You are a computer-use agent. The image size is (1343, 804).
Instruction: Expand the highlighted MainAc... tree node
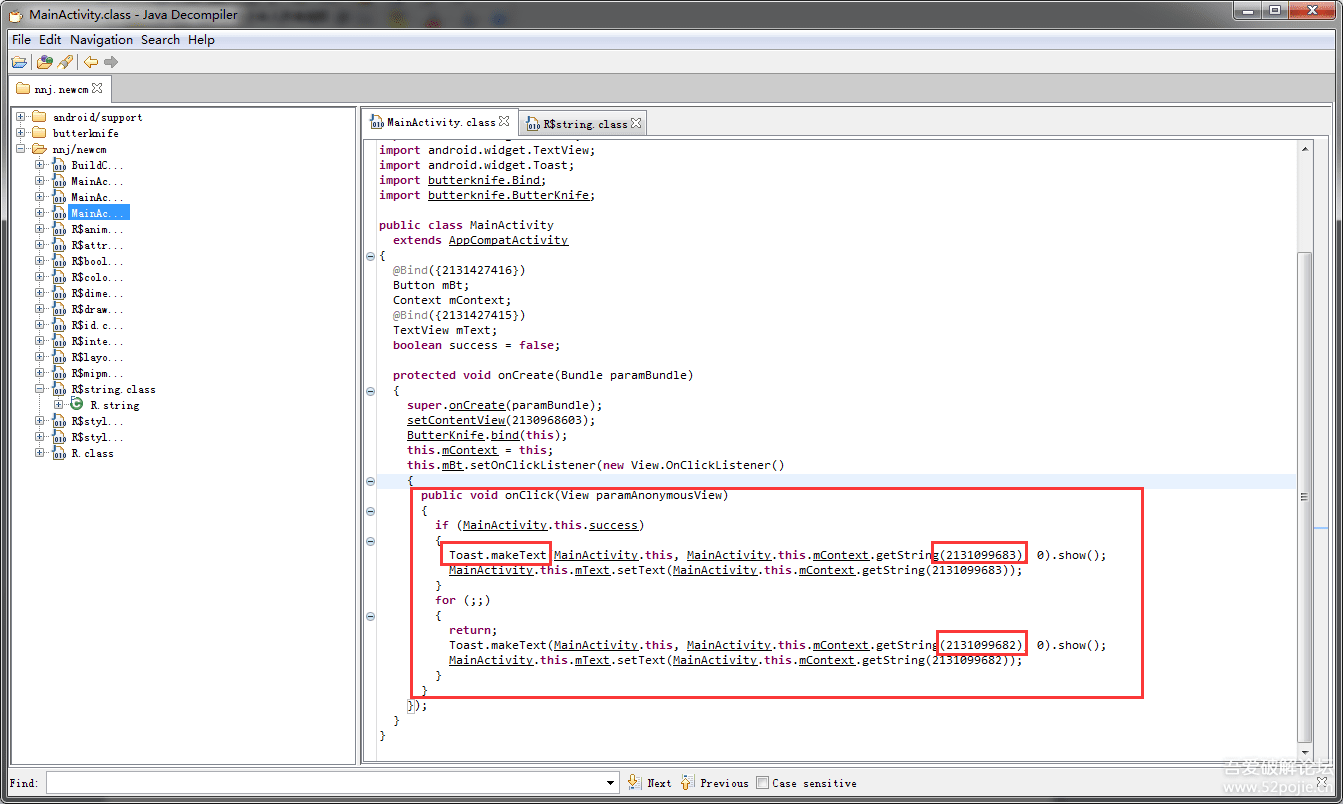tap(40, 213)
